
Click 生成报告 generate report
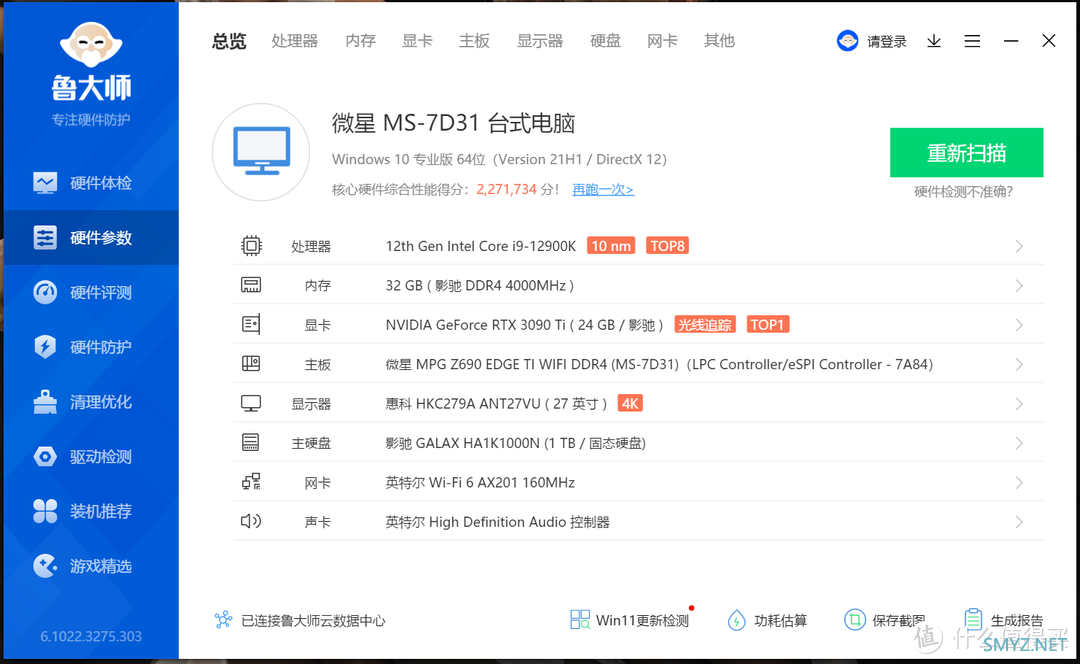point(1004,620)
